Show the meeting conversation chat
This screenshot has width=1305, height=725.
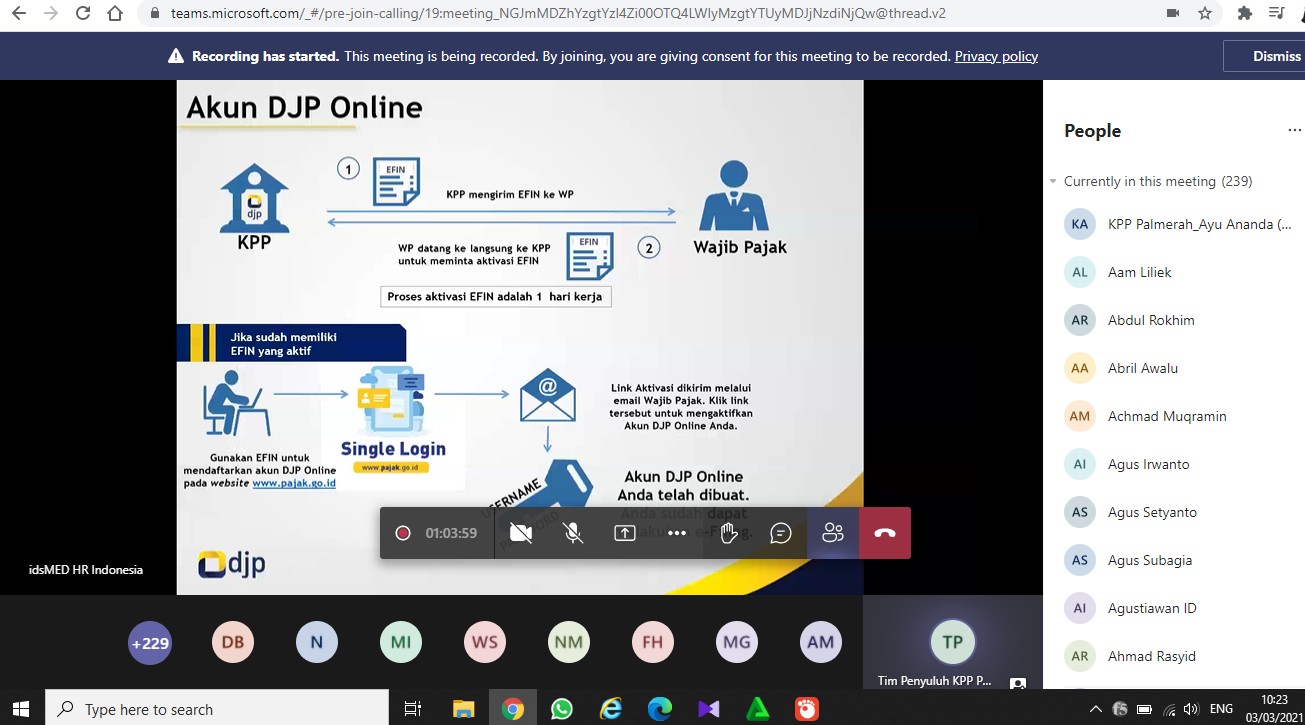click(781, 533)
